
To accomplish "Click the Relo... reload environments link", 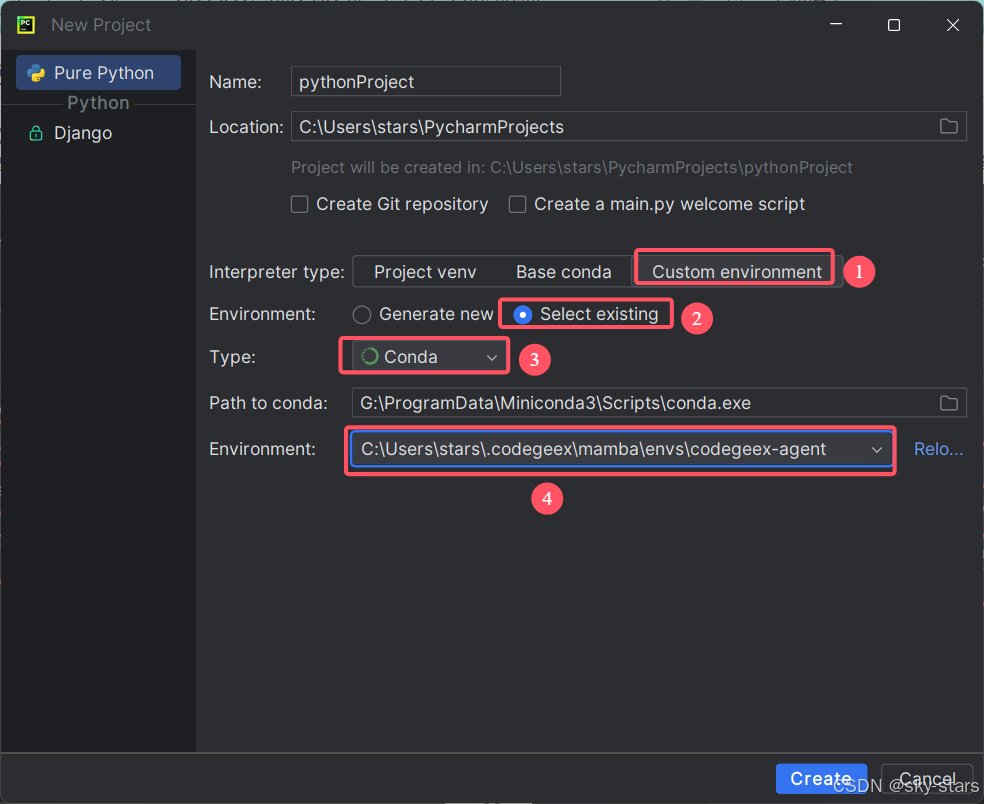I will [x=938, y=449].
